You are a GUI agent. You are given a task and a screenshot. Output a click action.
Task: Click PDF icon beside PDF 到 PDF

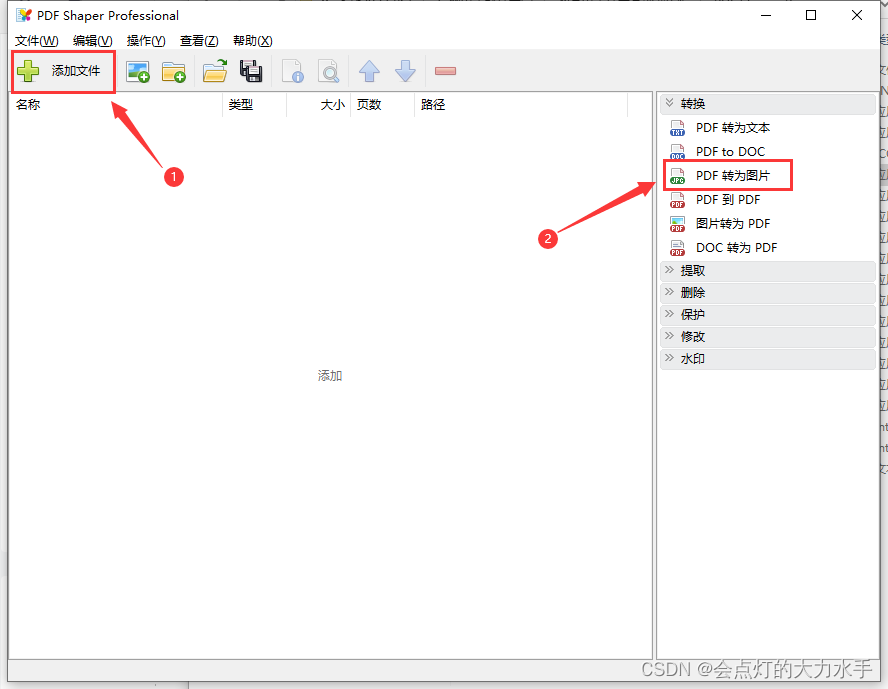point(677,200)
